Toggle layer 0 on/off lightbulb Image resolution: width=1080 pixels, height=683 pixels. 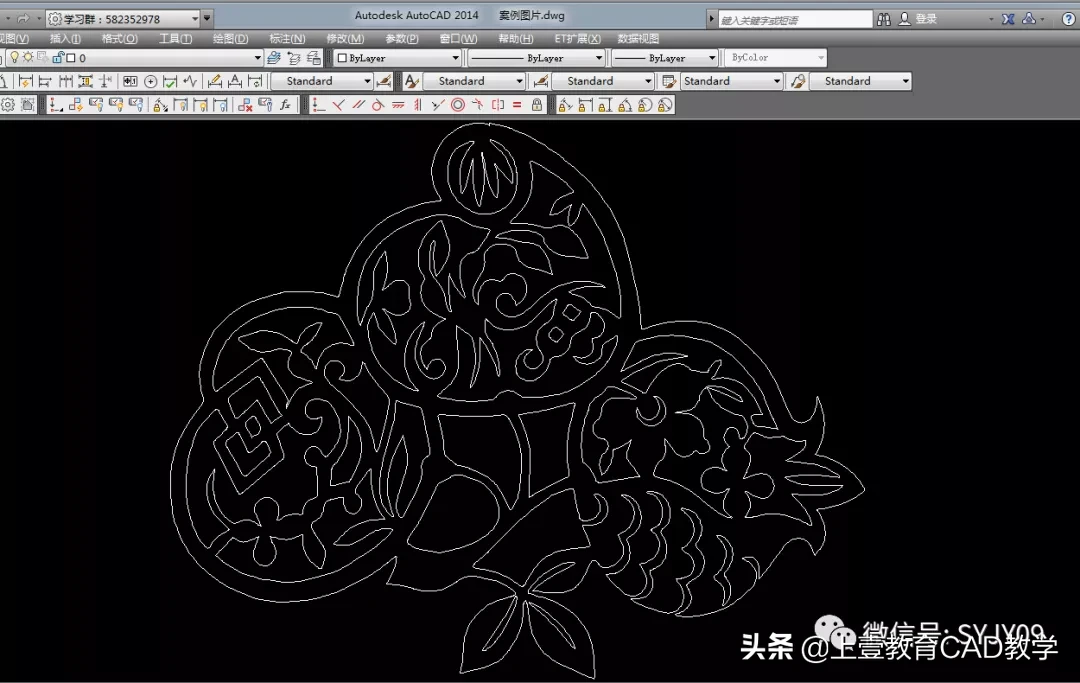14,58
